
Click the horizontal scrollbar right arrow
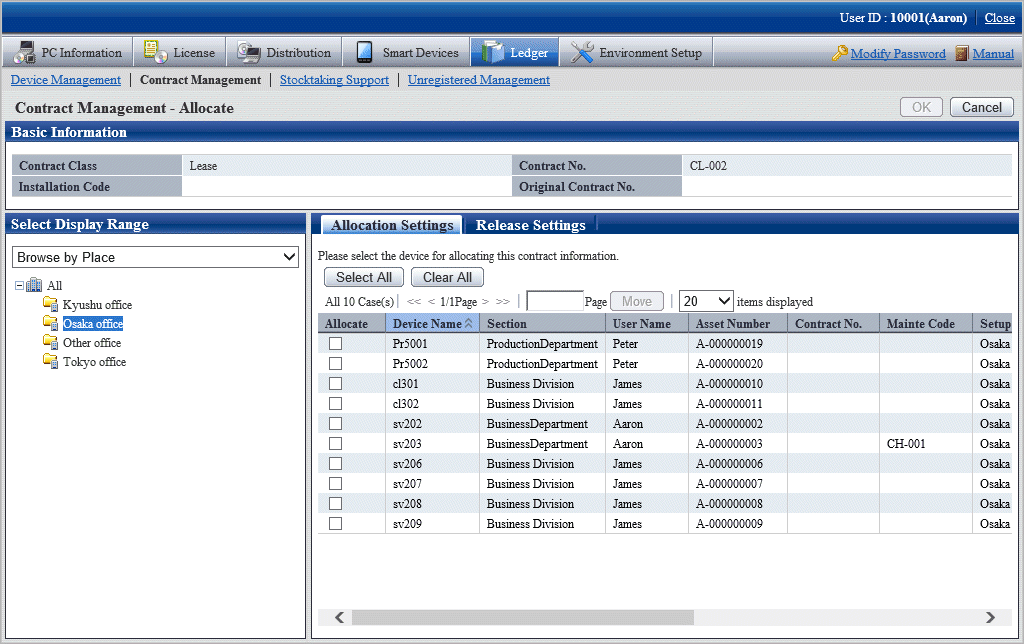point(990,618)
